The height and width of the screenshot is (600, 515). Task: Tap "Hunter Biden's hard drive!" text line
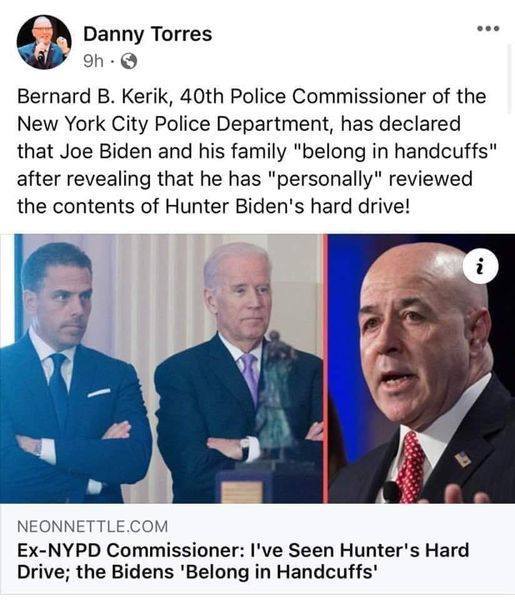(x=213, y=206)
